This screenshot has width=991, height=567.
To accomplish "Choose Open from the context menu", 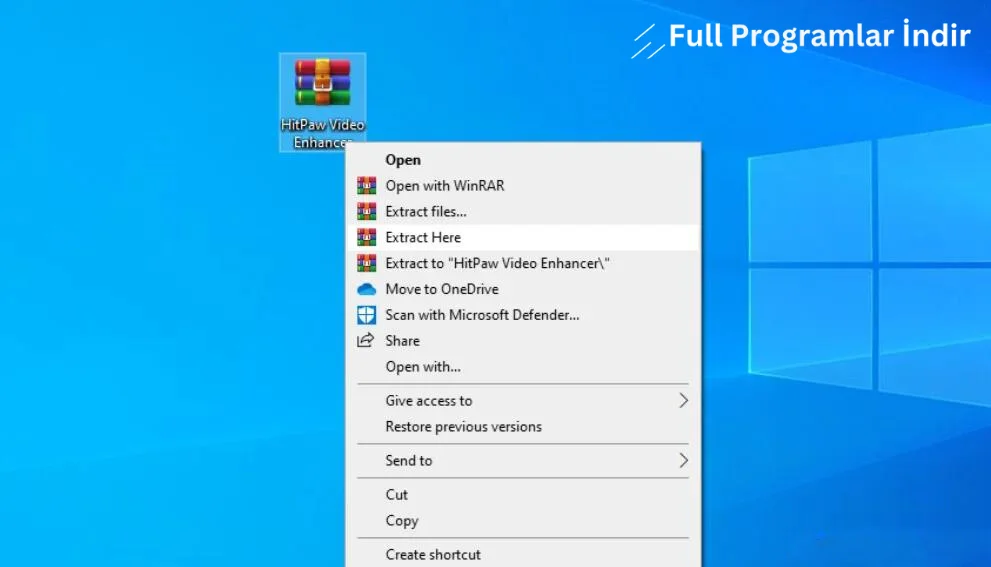I will [523, 160].
